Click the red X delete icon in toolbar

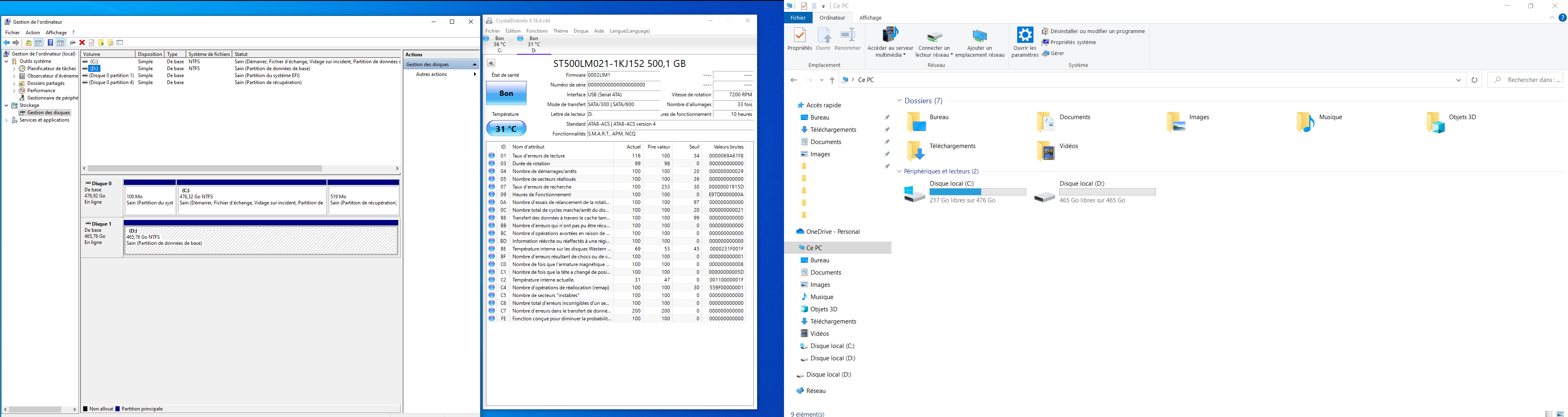point(82,42)
